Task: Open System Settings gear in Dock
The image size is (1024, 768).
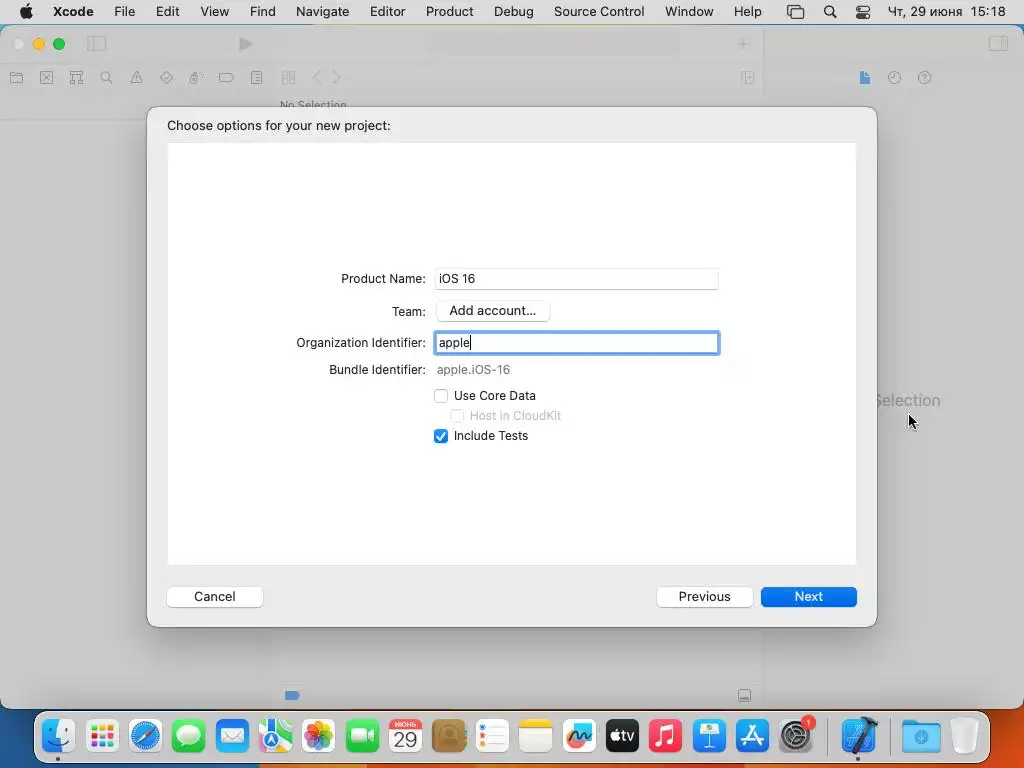Action: pos(796,736)
